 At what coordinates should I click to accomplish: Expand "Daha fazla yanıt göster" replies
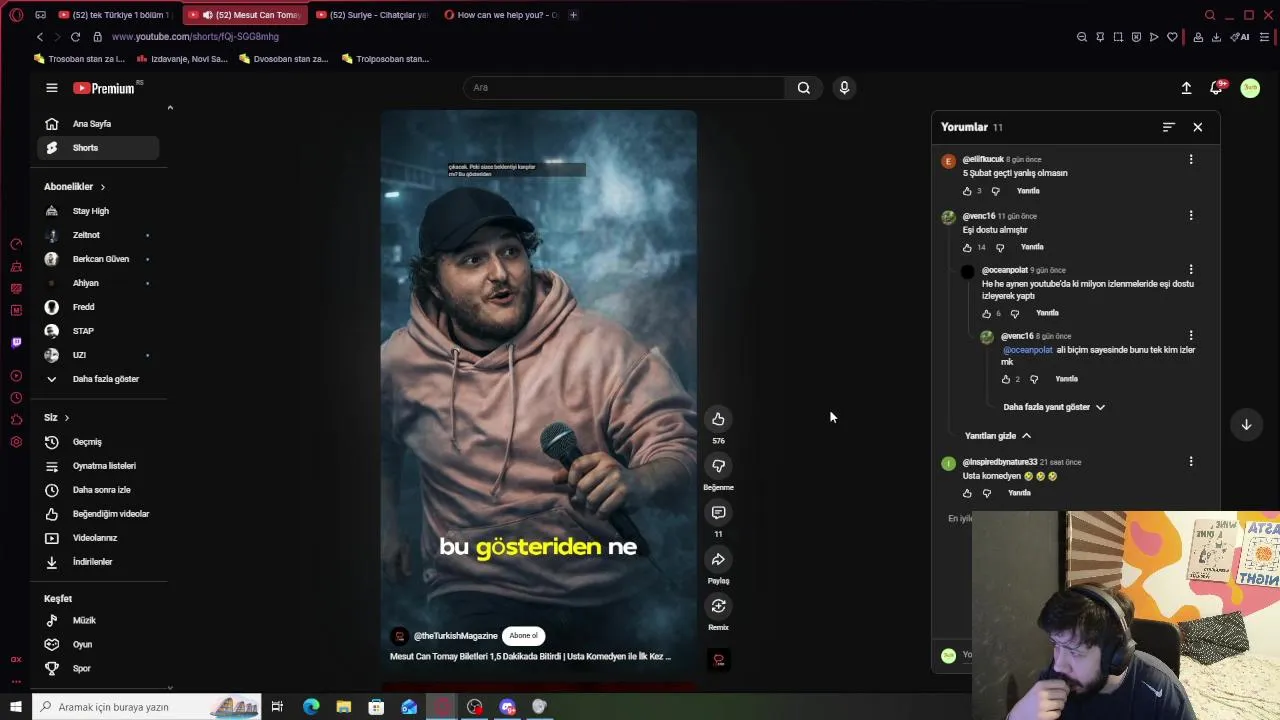[1054, 407]
